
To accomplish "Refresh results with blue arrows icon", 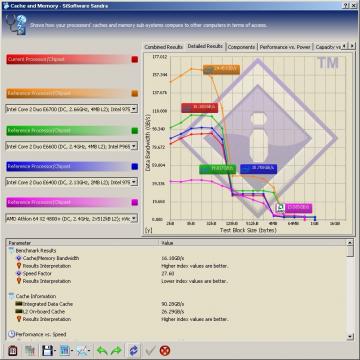I will point(133,350).
